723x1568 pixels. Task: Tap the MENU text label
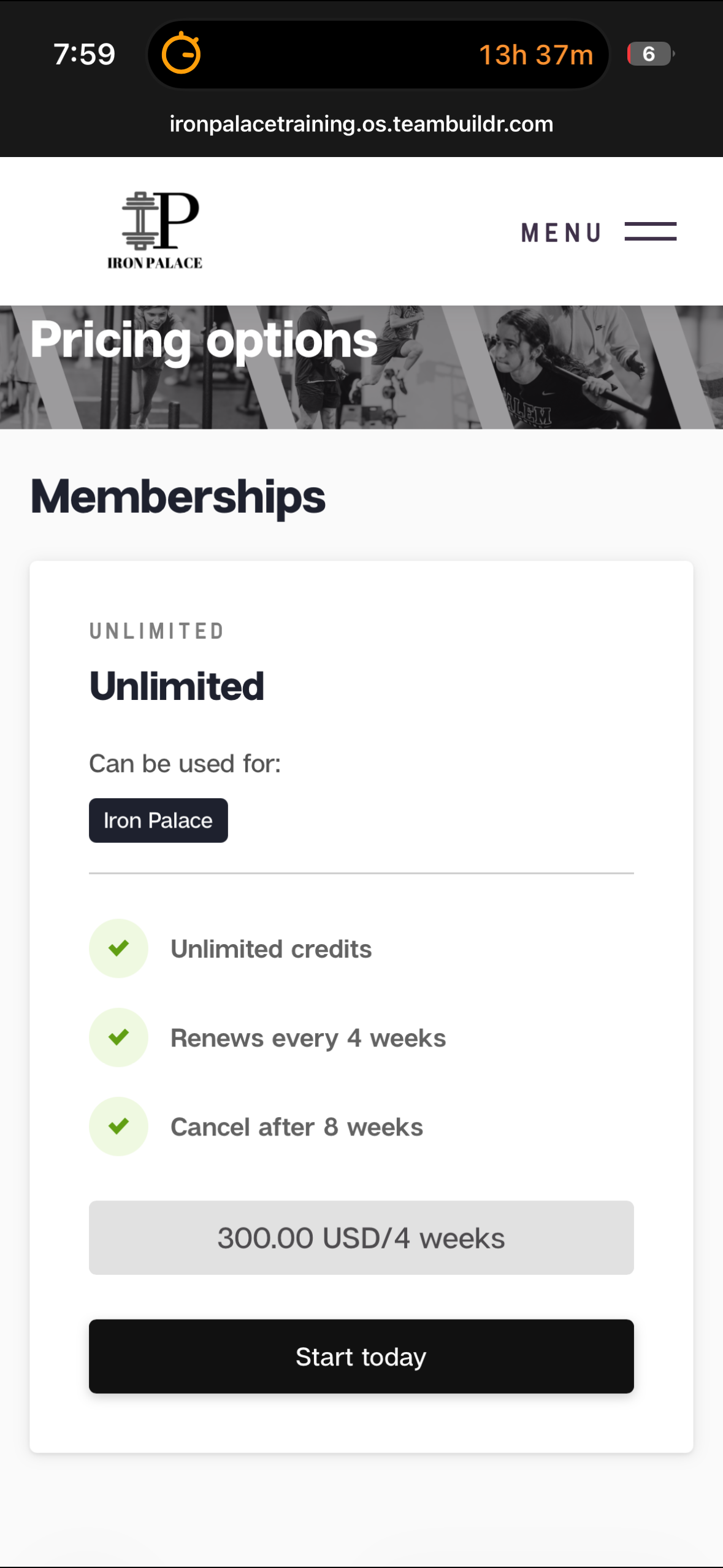coord(560,233)
